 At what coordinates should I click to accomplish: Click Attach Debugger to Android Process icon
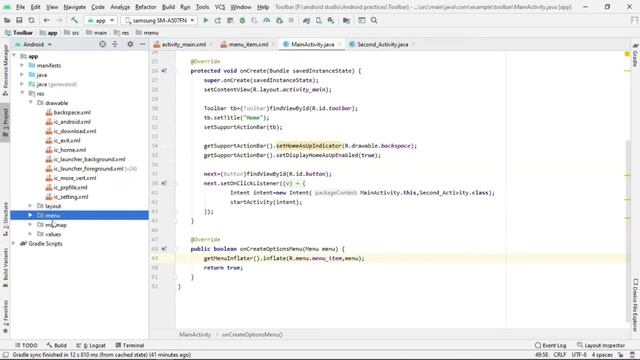pyautogui.click(x=279, y=20)
